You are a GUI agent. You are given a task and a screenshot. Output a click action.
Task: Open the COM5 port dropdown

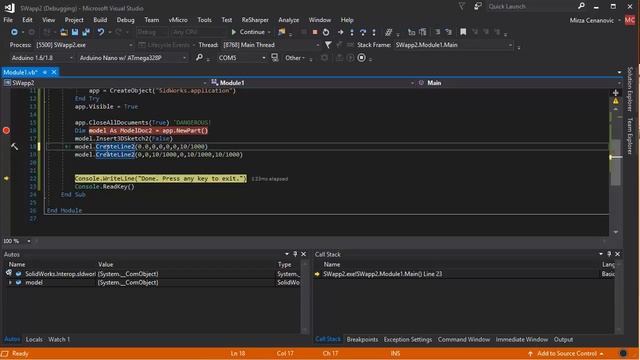tap(263, 58)
